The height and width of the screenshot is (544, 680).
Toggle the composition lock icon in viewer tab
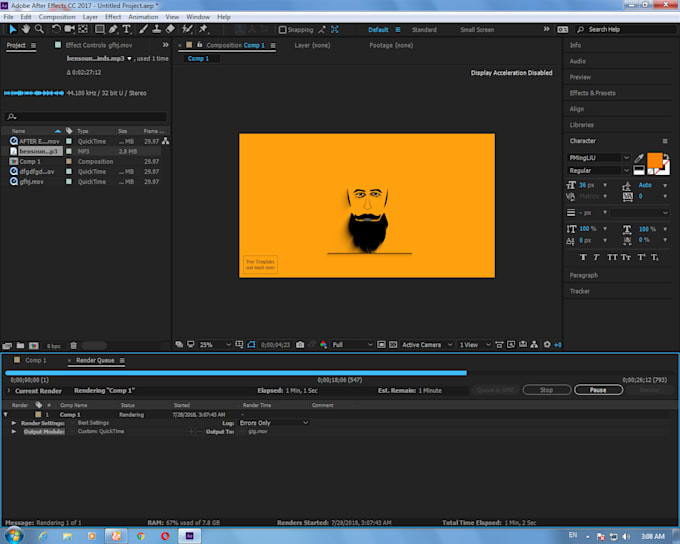(x=199, y=45)
